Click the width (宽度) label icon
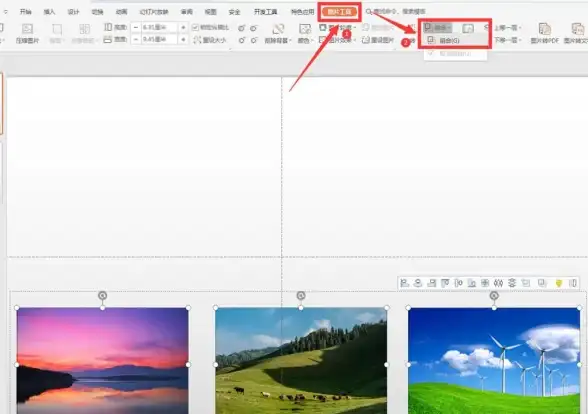Image resolution: width=588 pixels, height=414 pixels. [x=108, y=39]
